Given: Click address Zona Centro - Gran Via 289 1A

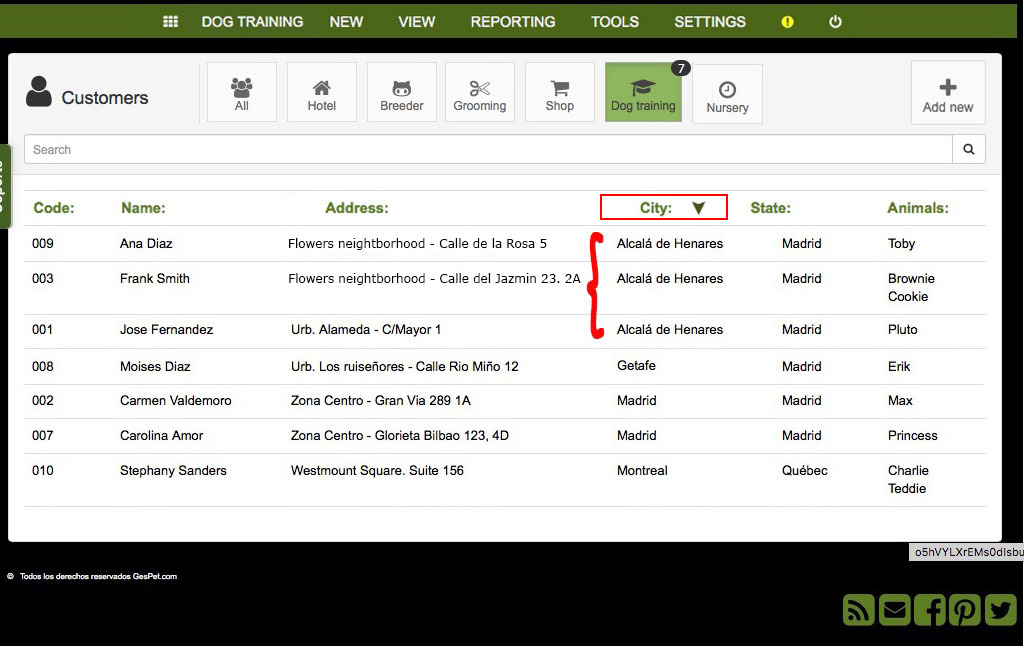Looking at the screenshot, I should pyautogui.click(x=380, y=400).
